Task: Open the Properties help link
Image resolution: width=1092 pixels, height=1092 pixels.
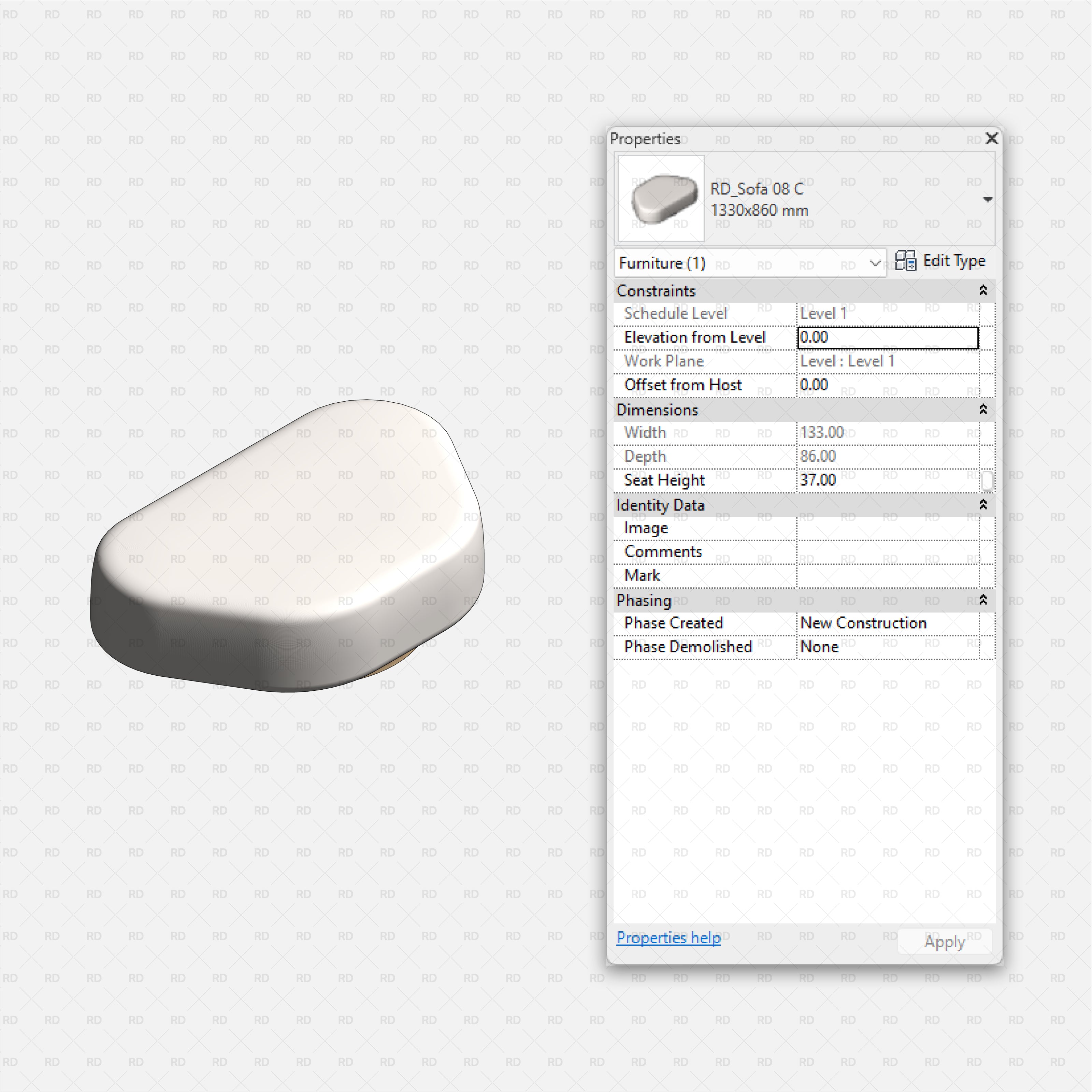Action: pyautogui.click(x=668, y=938)
